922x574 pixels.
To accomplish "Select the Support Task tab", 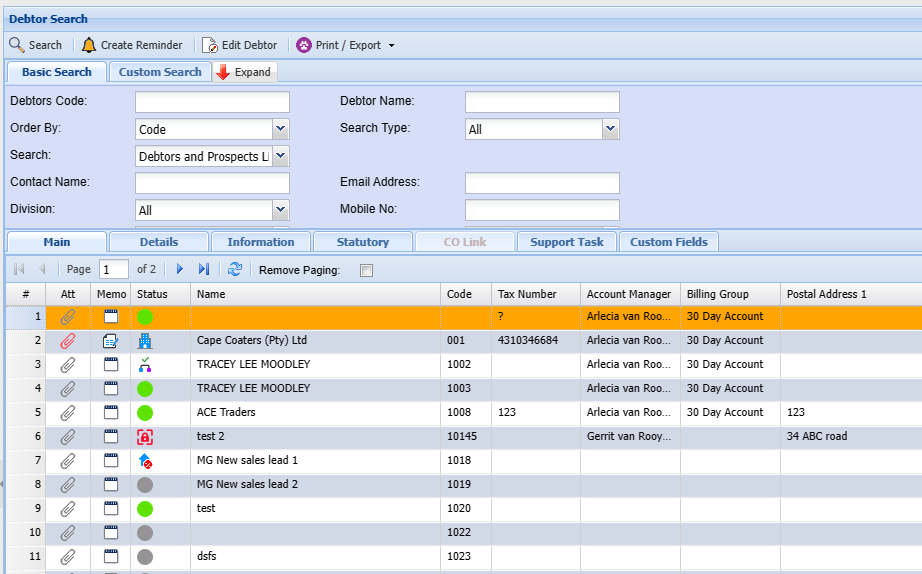I will click(x=566, y=242).
